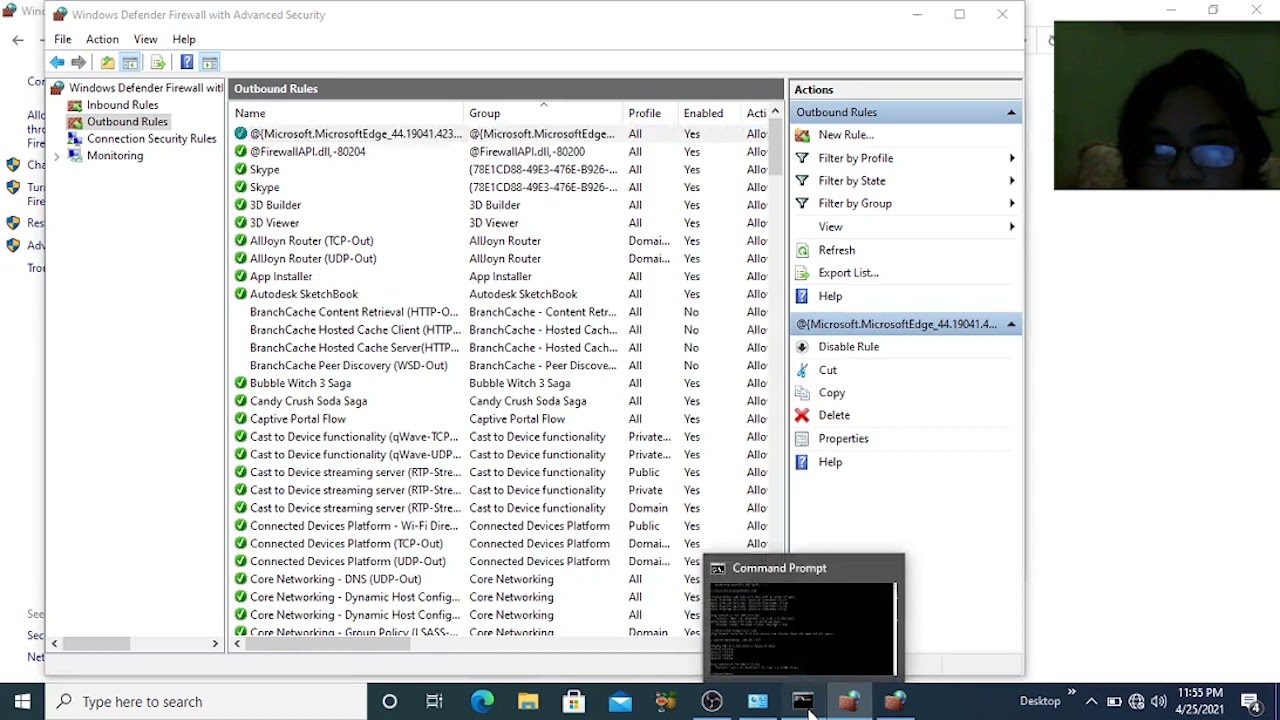This screenshot has width=1280, height=720.
Task: Collapse the MicrosoftEdge rule actions section
Action: pos(1011,325)
